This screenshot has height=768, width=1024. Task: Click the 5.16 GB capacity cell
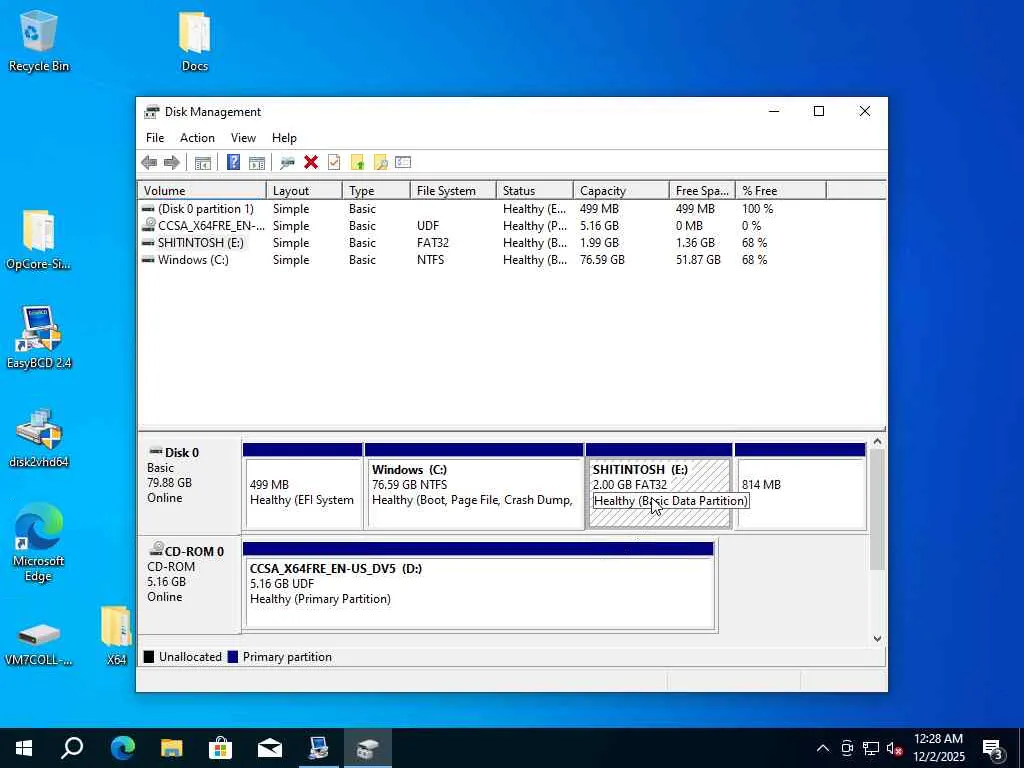point(599,226)
